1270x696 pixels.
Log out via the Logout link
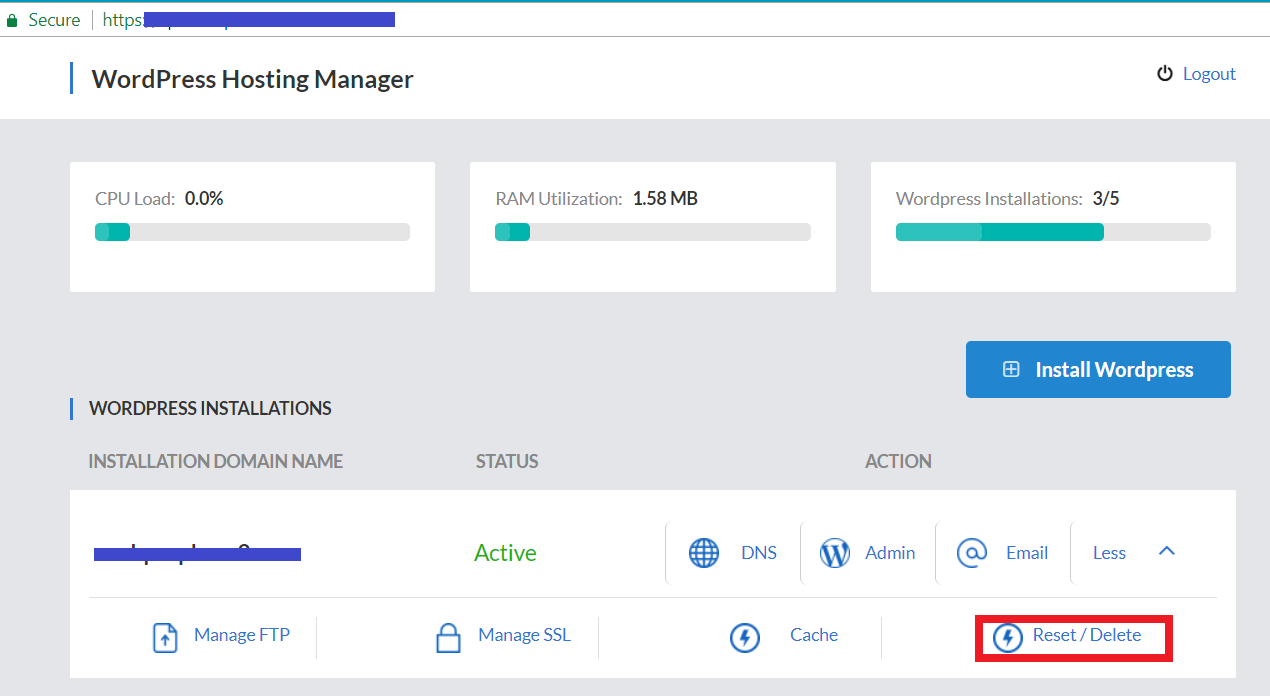(x=1209, y=74)
